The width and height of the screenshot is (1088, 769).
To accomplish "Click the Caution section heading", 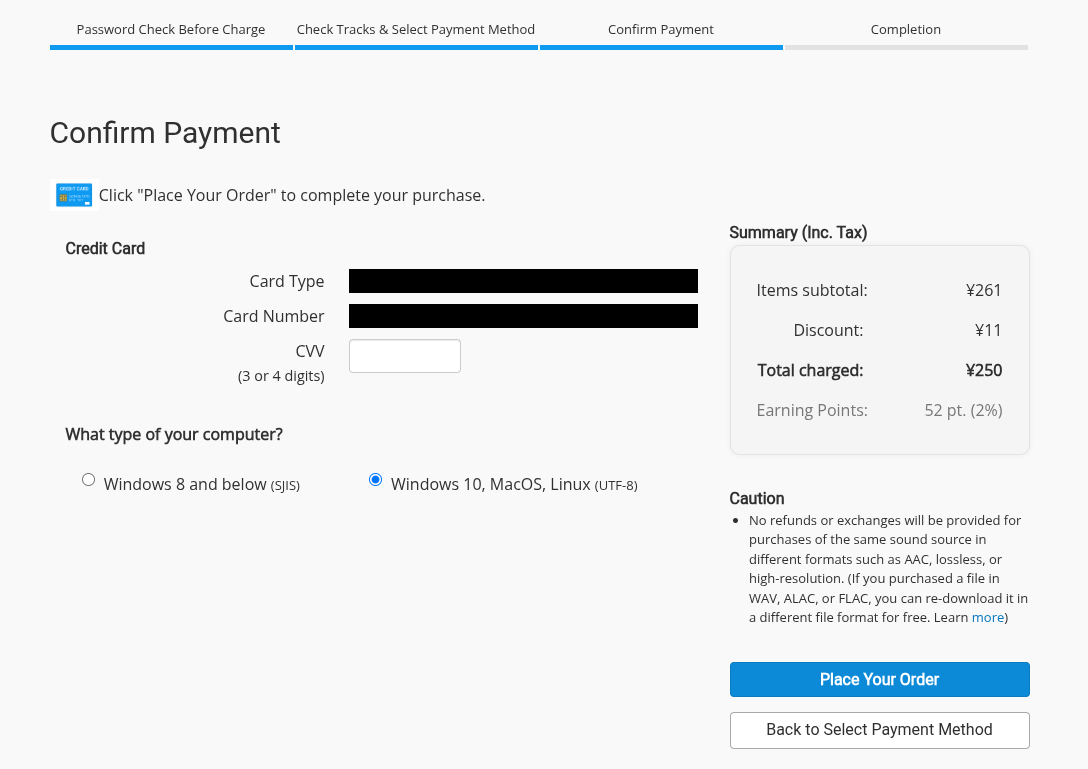I will click(x=757, y=498).
